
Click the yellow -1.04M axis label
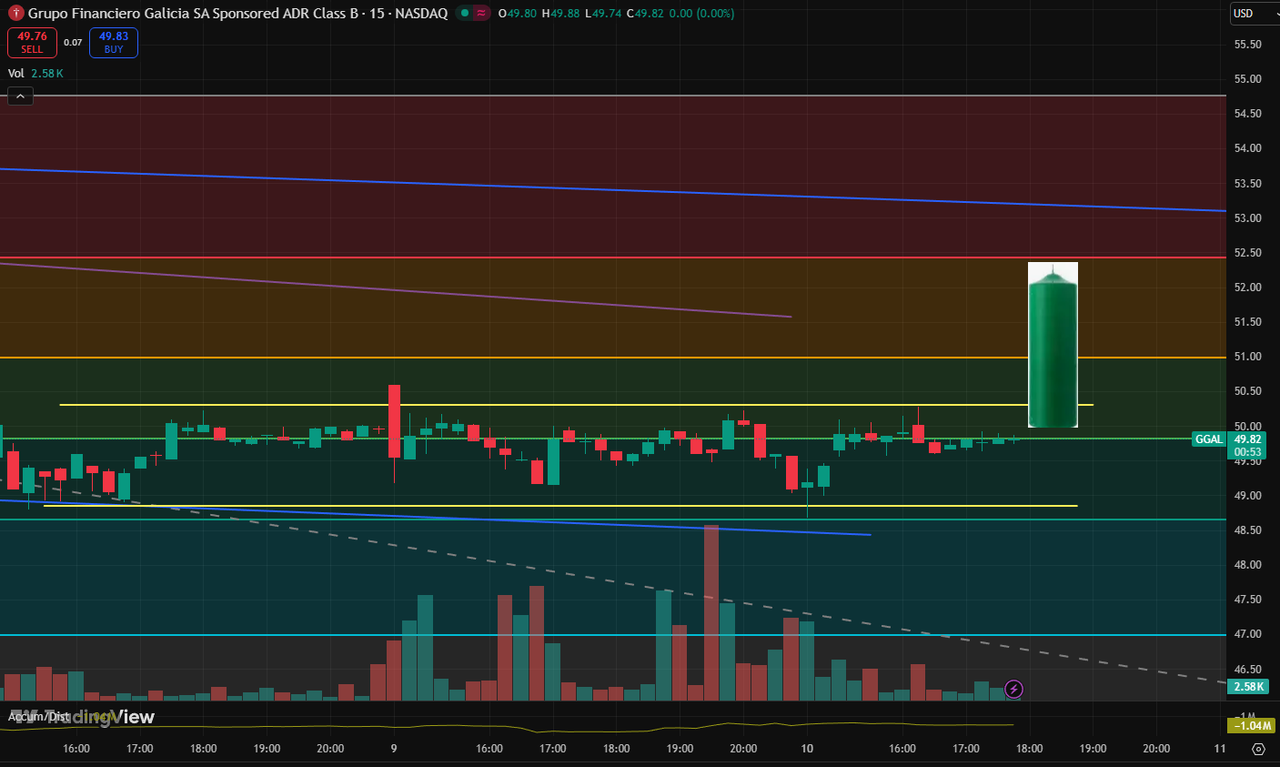coord(1250,725)
